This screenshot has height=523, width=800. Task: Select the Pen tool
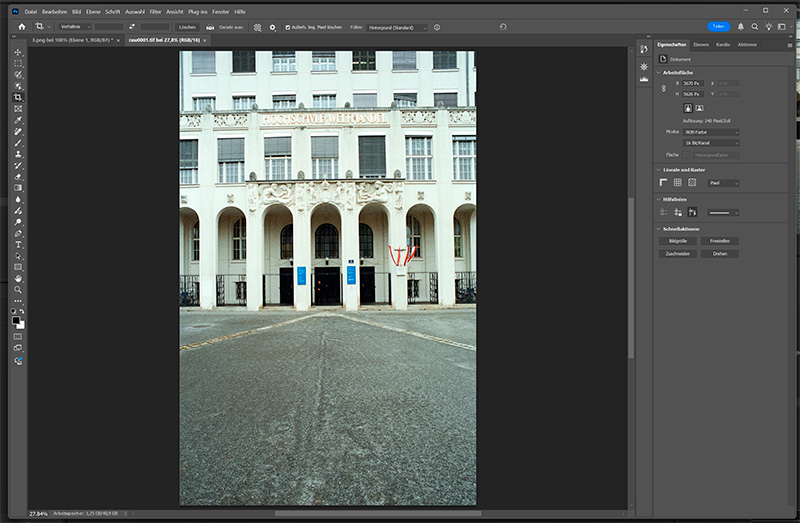click(18, 233)
